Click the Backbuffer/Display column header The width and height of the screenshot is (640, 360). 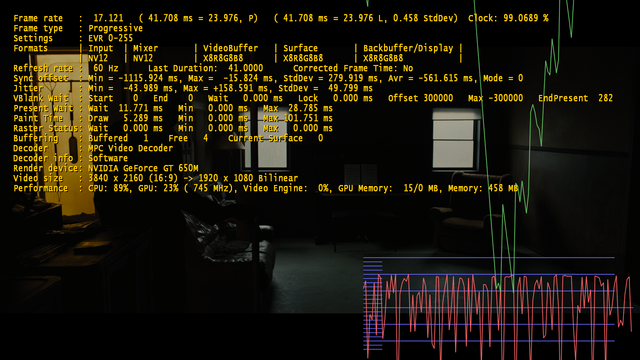[408, 48]
